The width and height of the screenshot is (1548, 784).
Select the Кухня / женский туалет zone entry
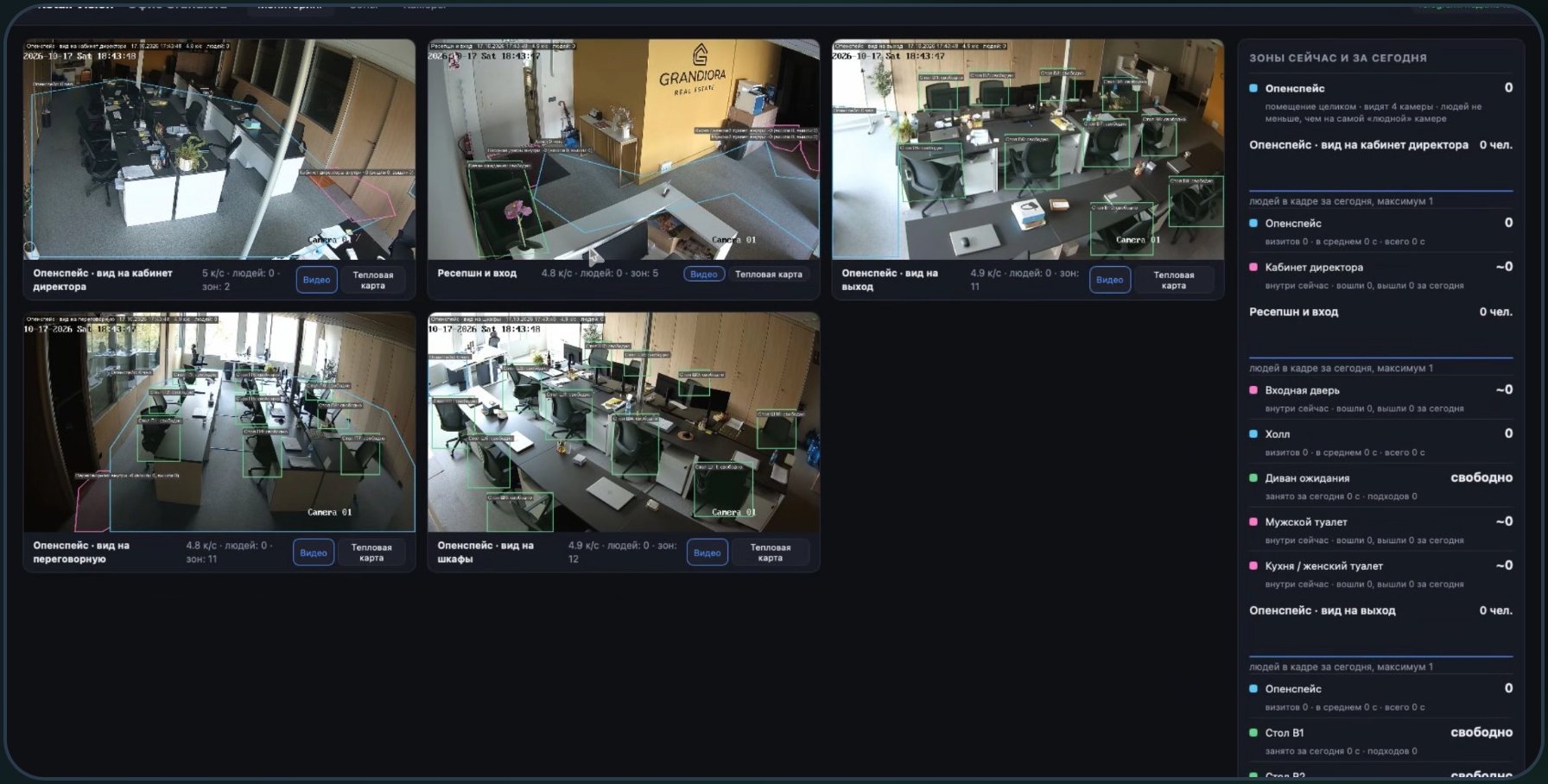(x=1380, y=574)
